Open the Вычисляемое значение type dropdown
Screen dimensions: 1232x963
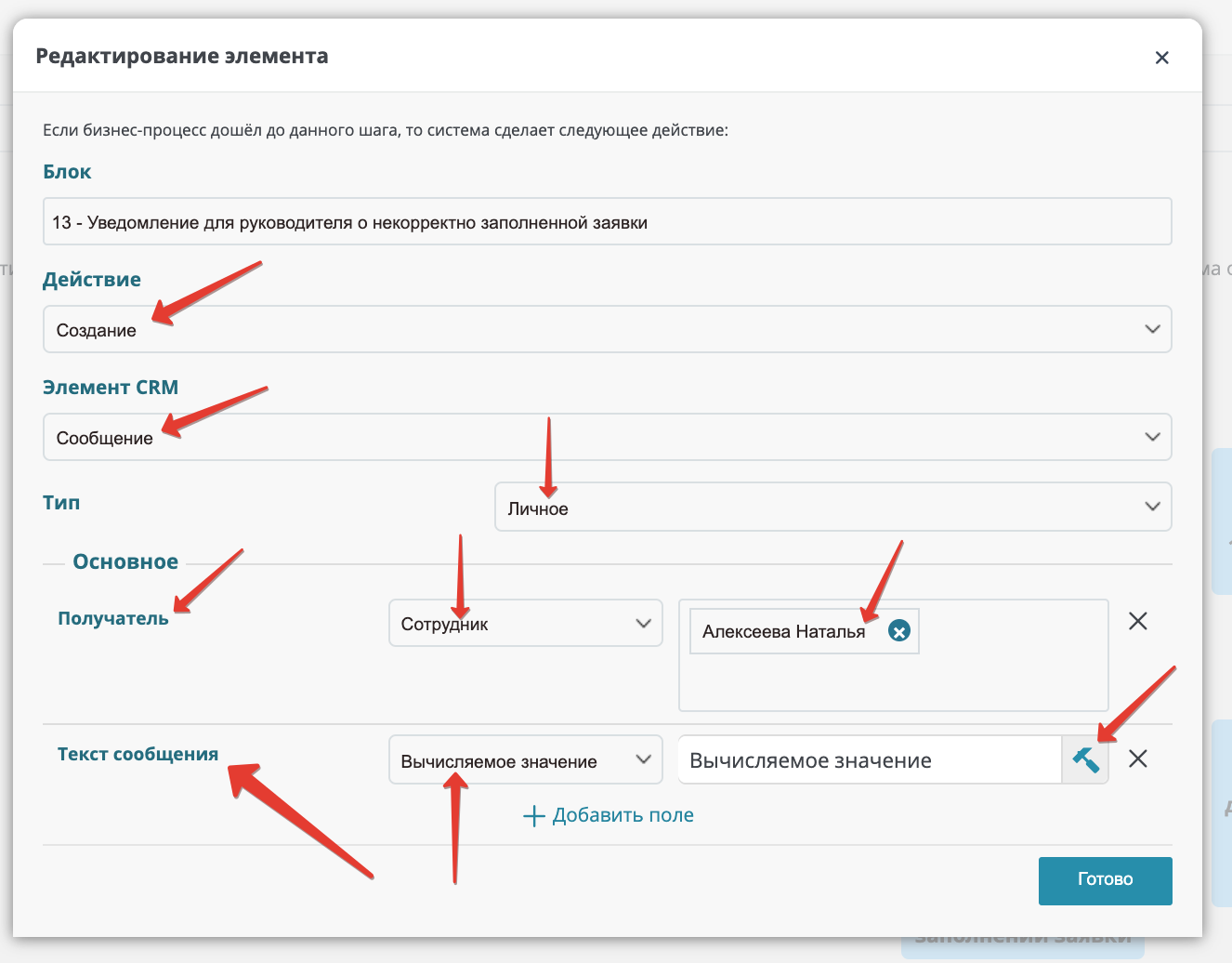point(526,759)
